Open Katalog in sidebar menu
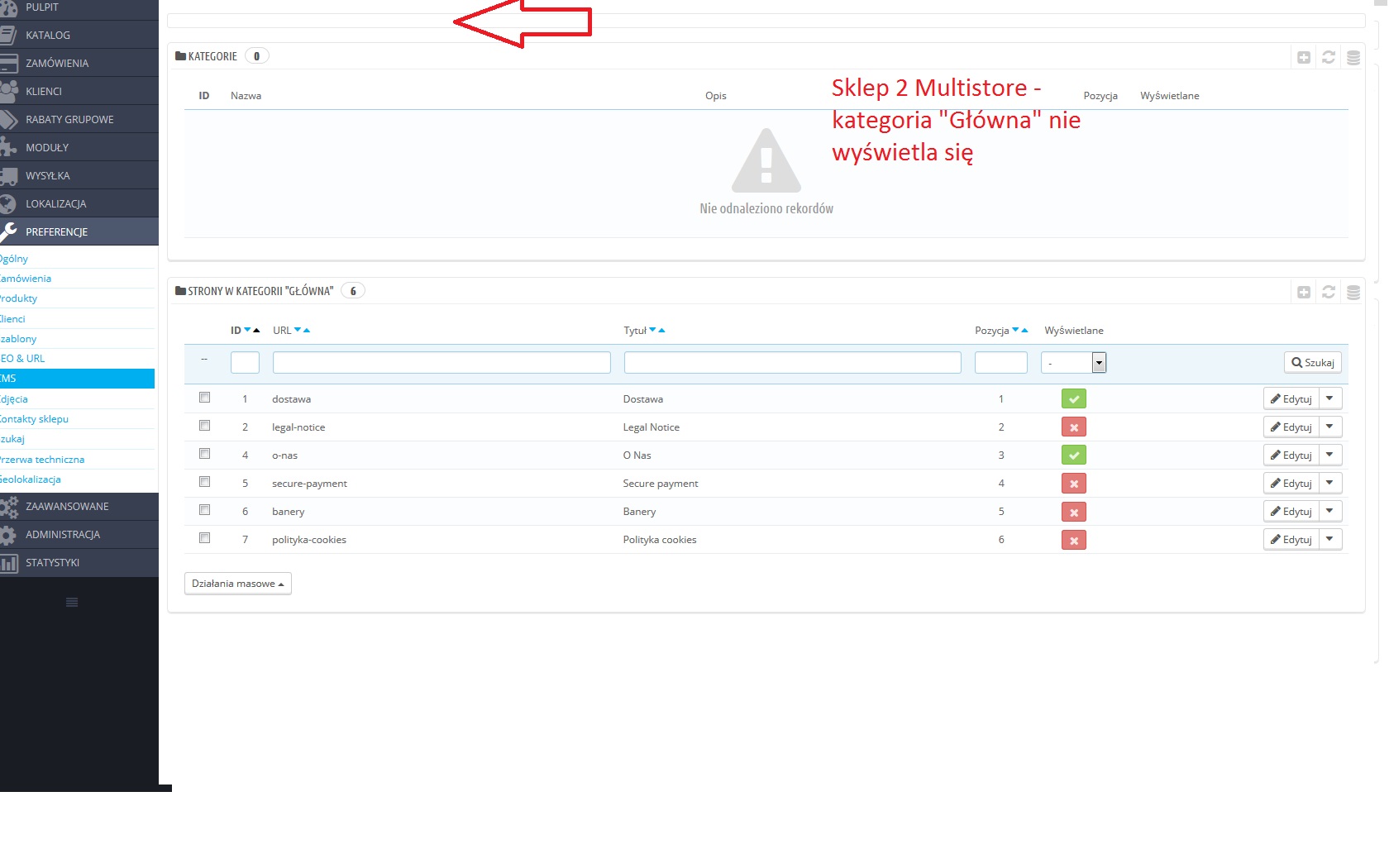The height and width of the screenshot is (868, 1389). pos(79,35)
